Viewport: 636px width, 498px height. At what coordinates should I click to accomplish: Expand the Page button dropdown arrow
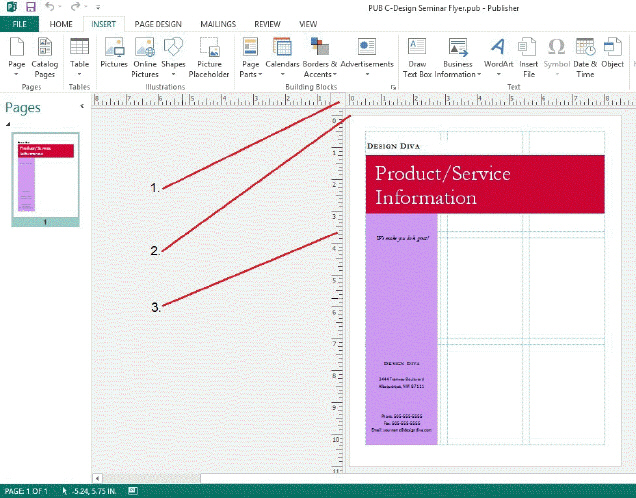[17, 74]
